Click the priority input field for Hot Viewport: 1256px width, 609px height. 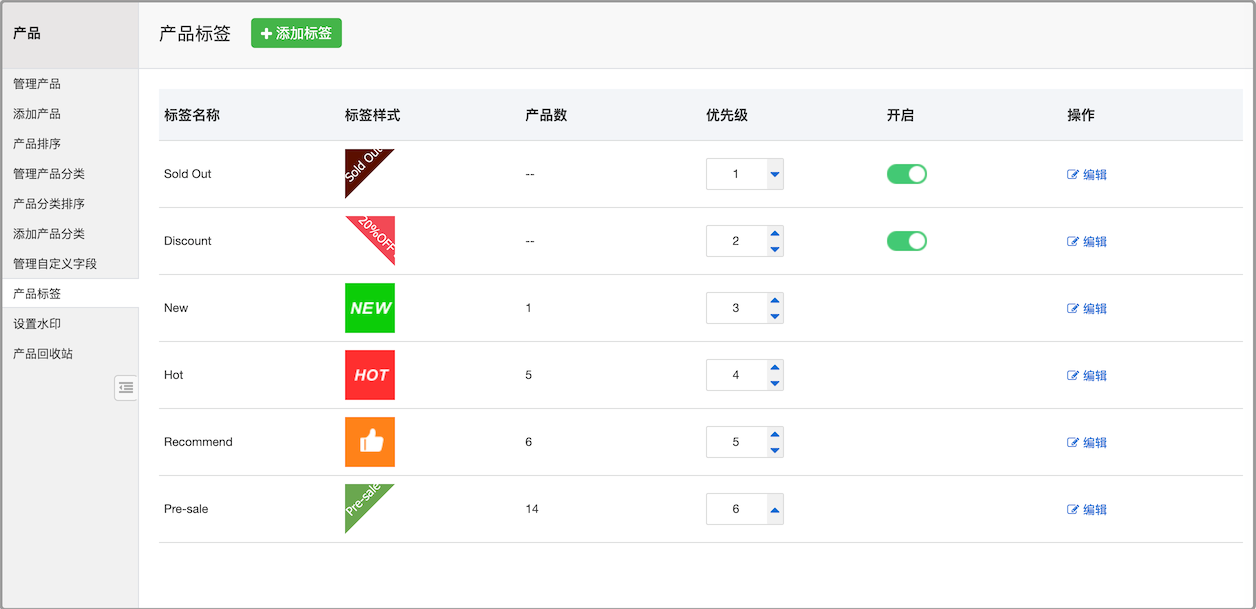tap(735, 374)
